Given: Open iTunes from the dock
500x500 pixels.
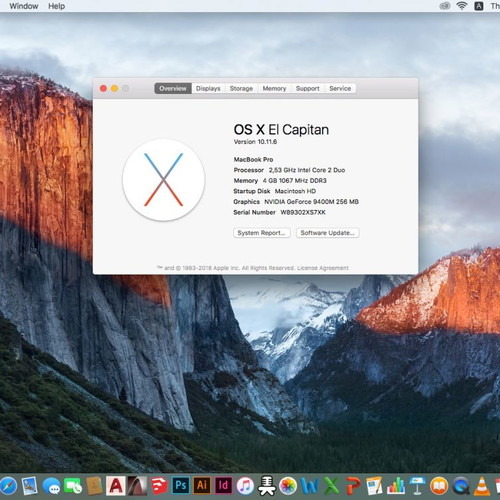Looking at the screenshot, I should click(x=245, y=486).
